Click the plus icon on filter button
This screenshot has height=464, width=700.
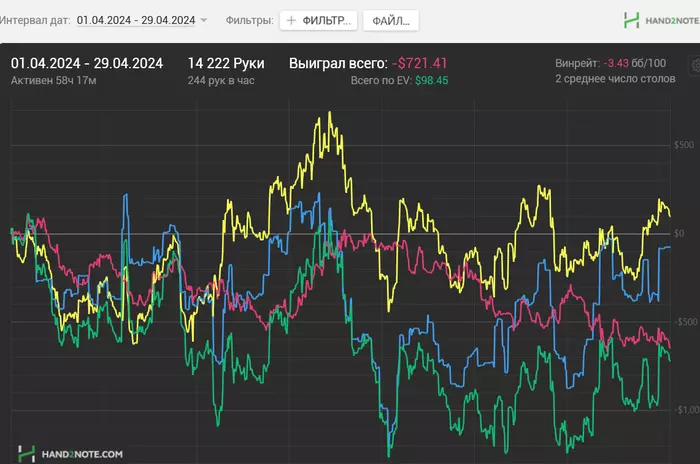click(x=291, y=21)
